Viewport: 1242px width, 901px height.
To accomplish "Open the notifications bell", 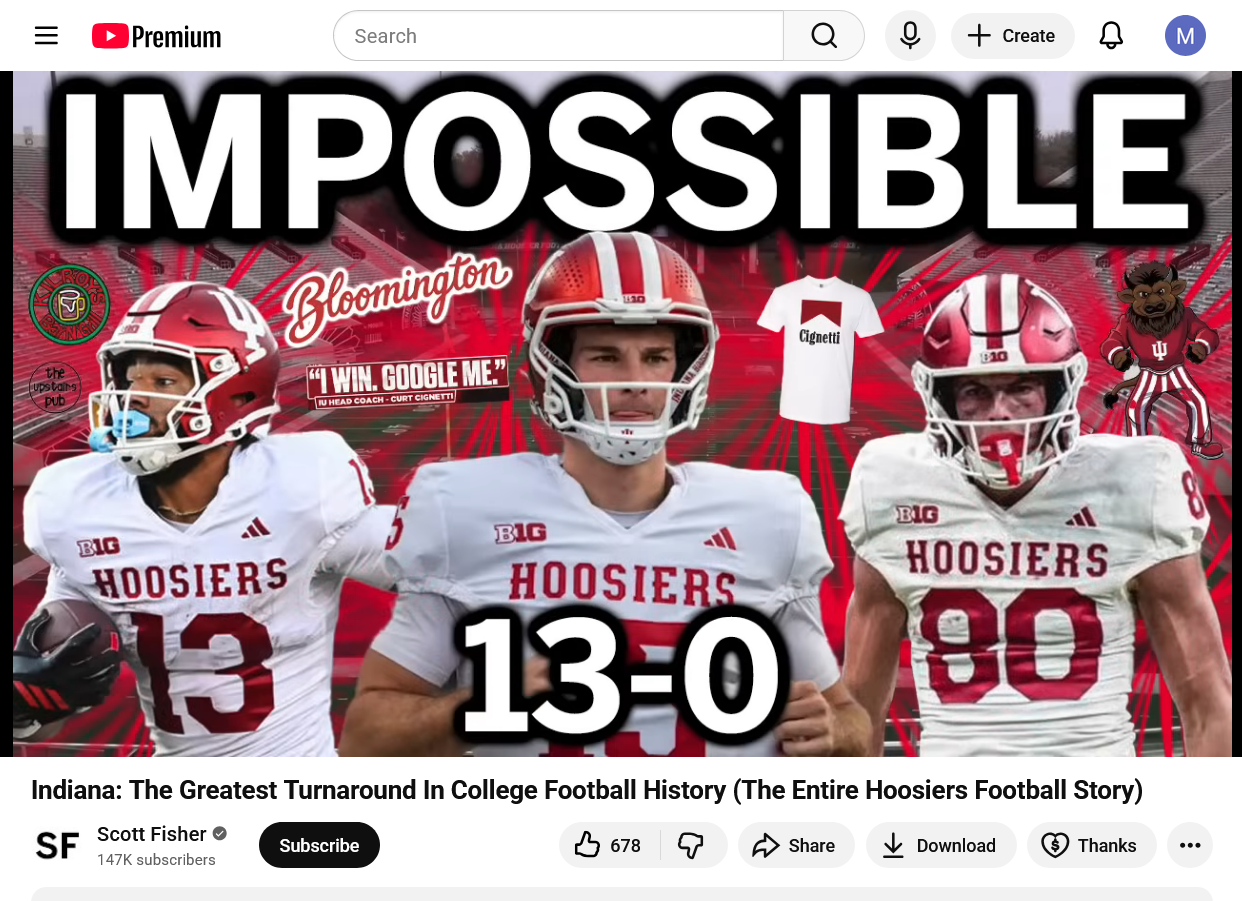I will coord(1111,36).
